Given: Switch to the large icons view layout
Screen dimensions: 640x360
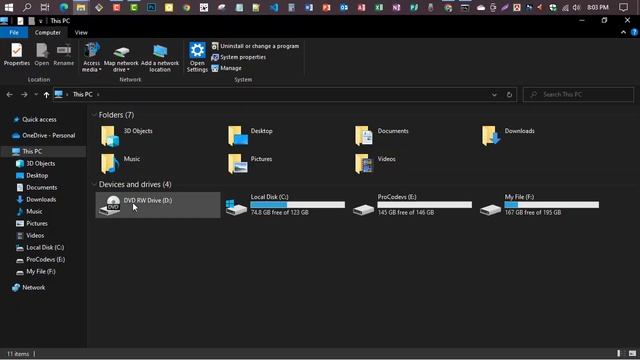Looking at the screenshot, I should [632, 353].
